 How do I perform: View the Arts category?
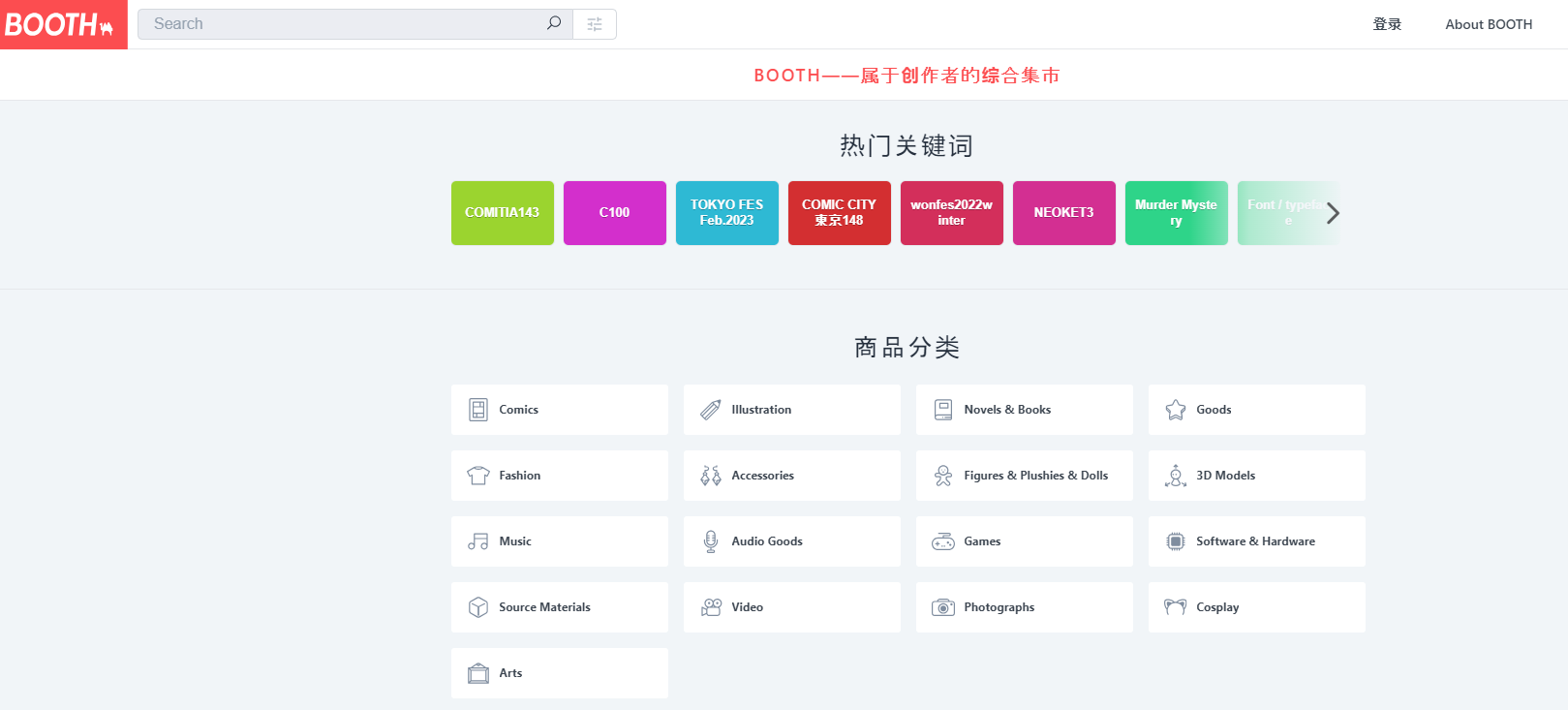560,673
